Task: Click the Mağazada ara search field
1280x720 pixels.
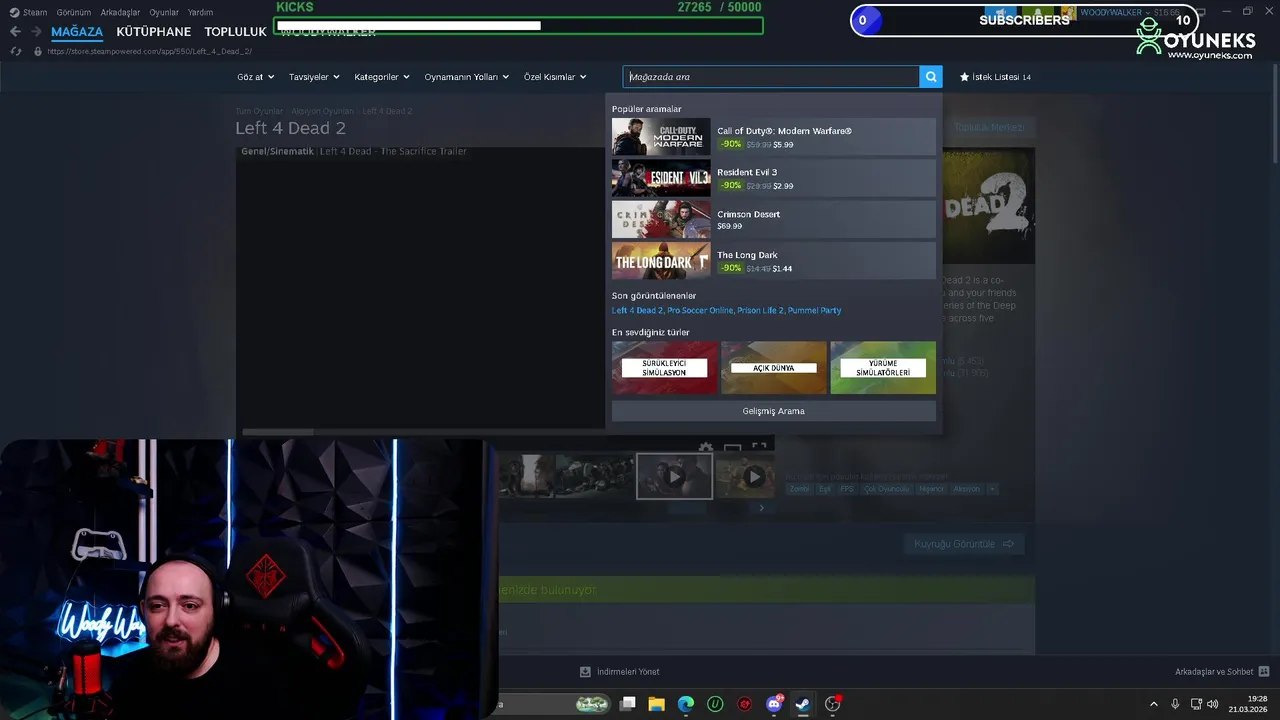Action: 771,77
